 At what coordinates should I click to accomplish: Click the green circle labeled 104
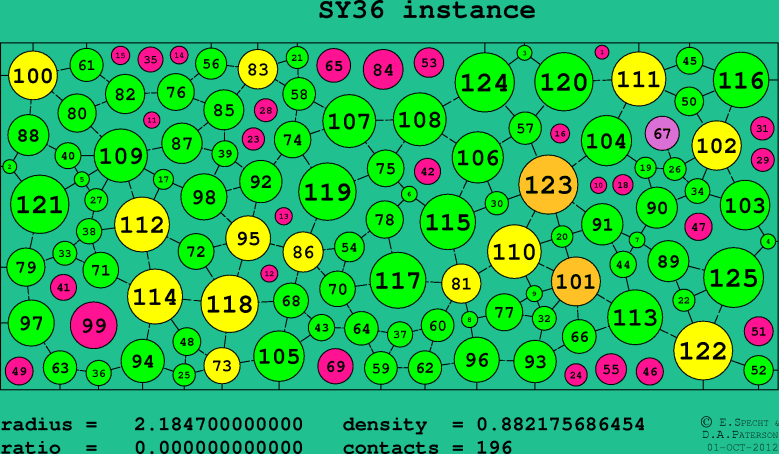(606, 141)
